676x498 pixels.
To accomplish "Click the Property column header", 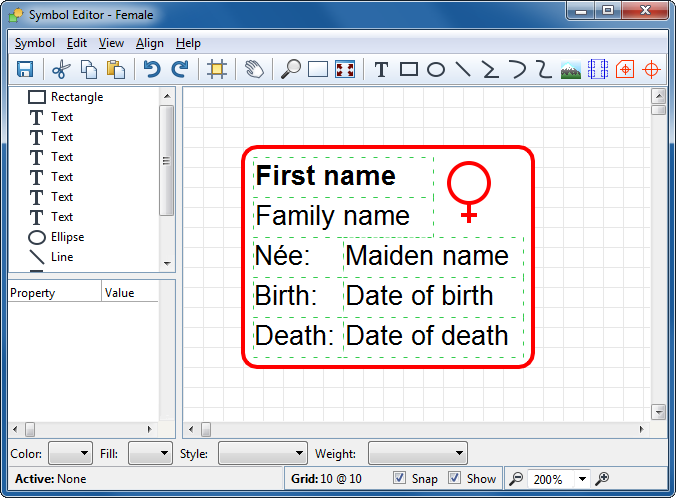I will [x=54, y=293].
